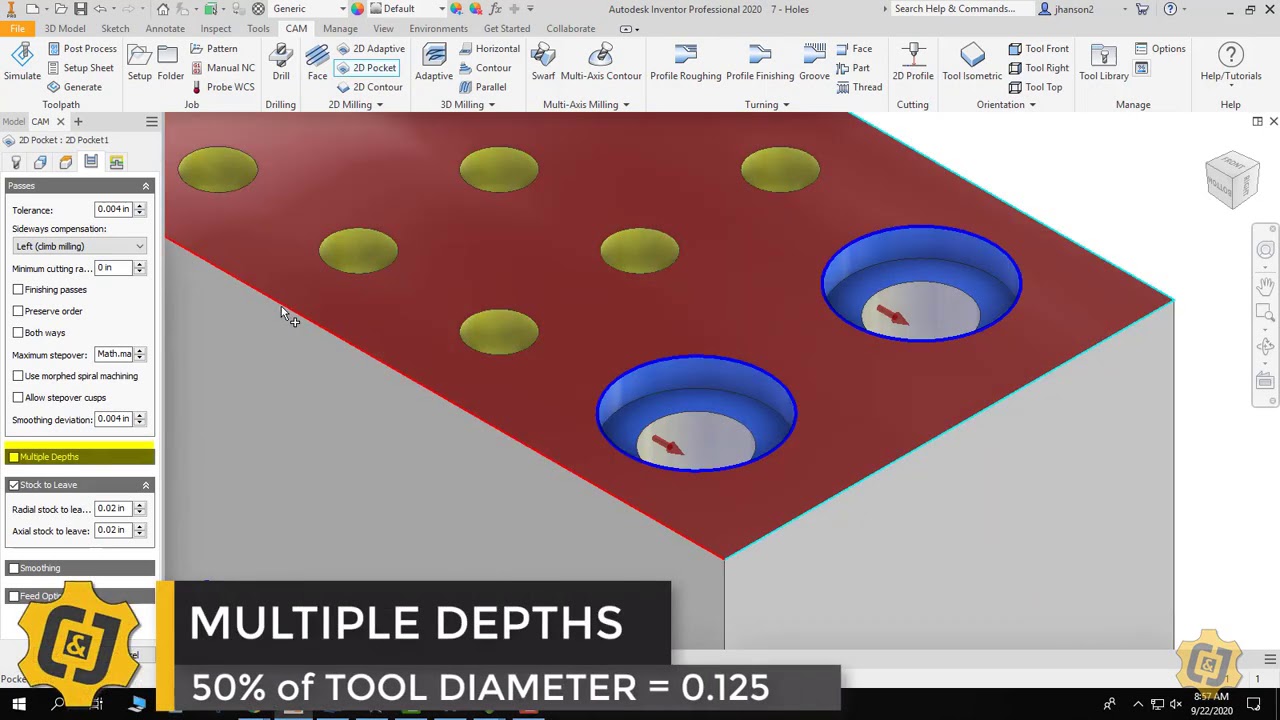1280x720 pixels.
Task: Open the Setup Sheet command
Action: click(x=80, y=68)
